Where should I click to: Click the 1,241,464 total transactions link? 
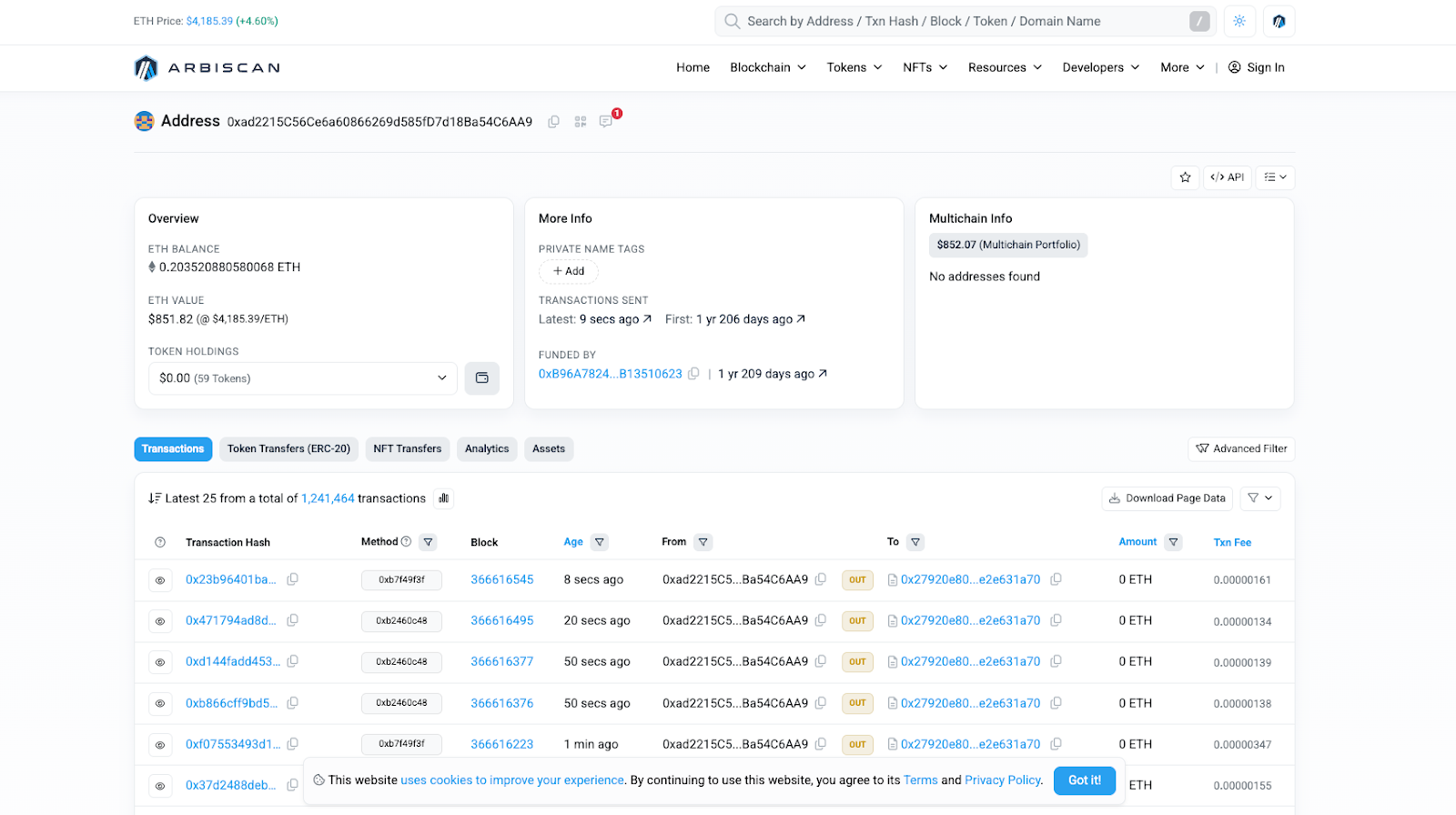point(328,498)
